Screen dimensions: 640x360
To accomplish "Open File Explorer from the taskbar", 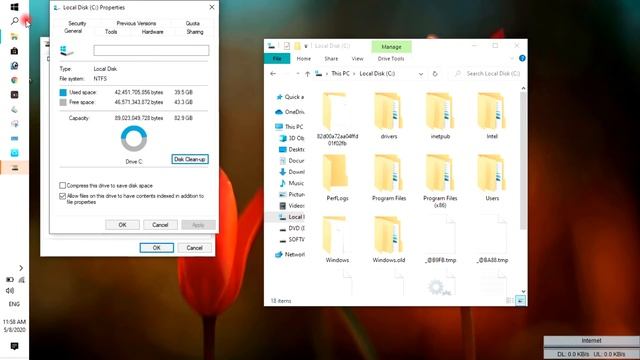I will point(14,36).
